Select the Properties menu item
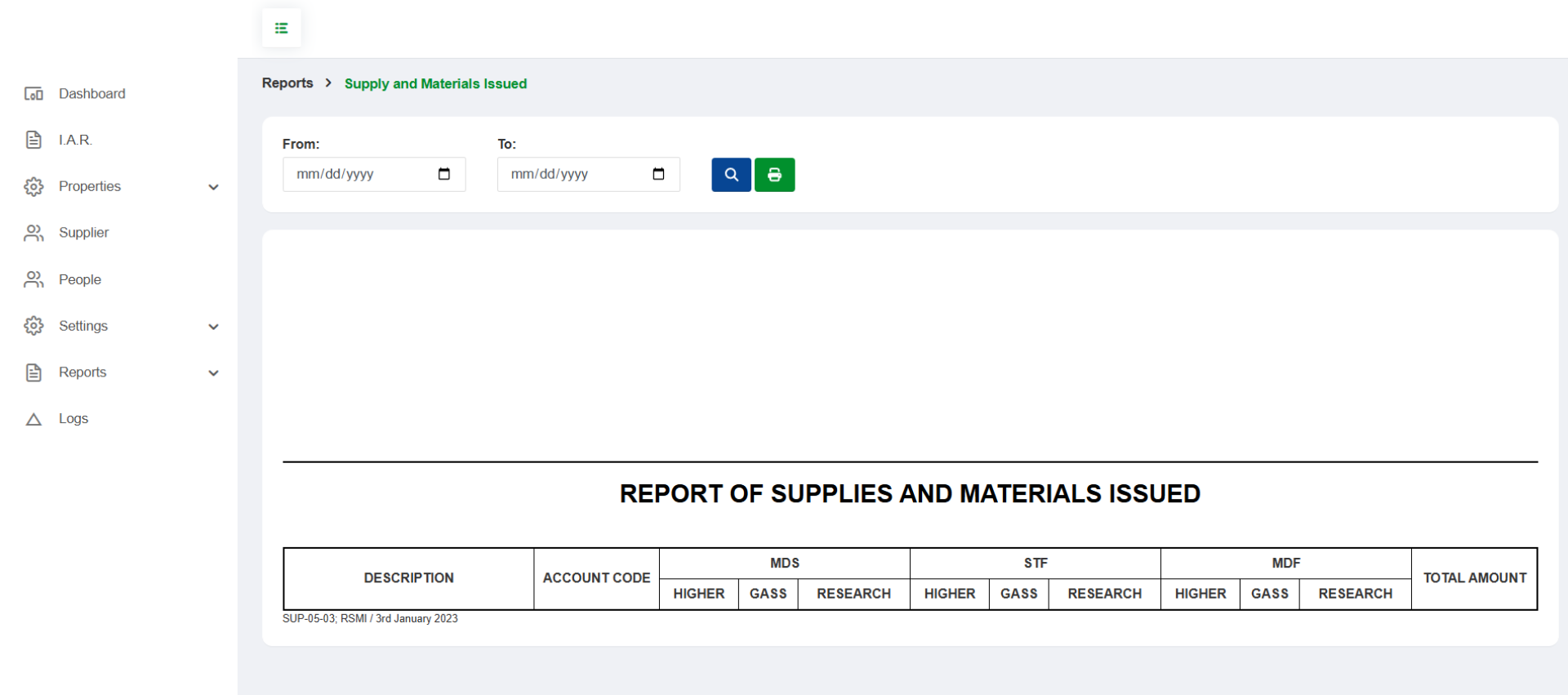Image resolution: width=1568 pixels, height=695 pixels. [90, 186]
